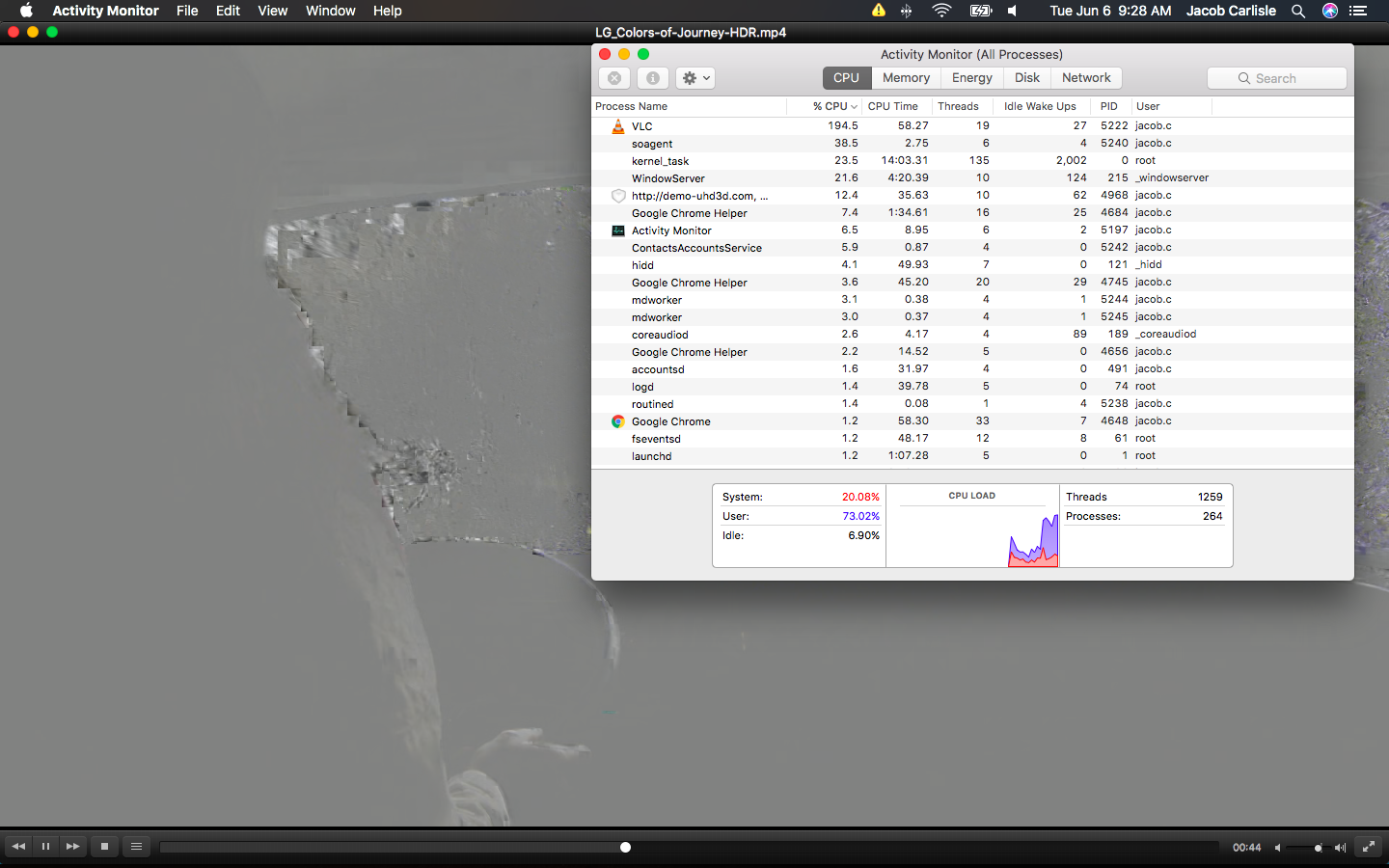Select the fseventsd process row
This screenshot has width=1389, height=868.
click(x=972, y=439)
